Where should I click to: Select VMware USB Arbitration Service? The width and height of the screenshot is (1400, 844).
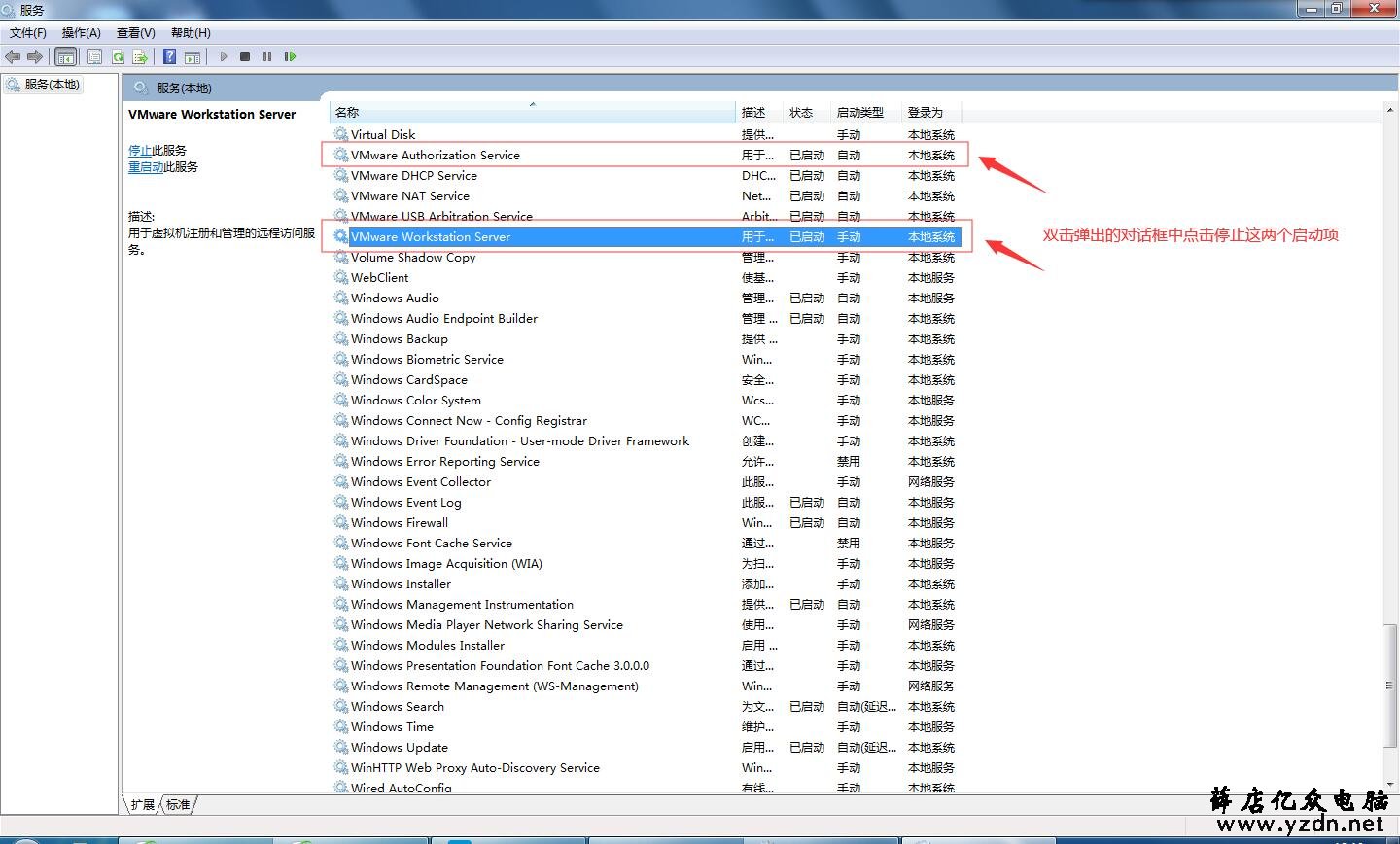[x=441, y=216]
